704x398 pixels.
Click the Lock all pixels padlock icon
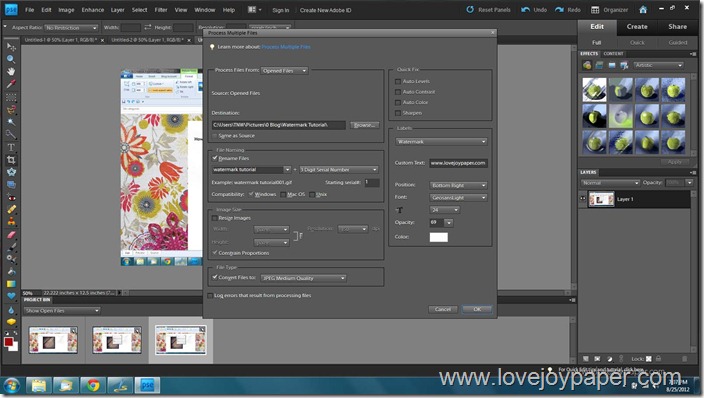(658, 358)
